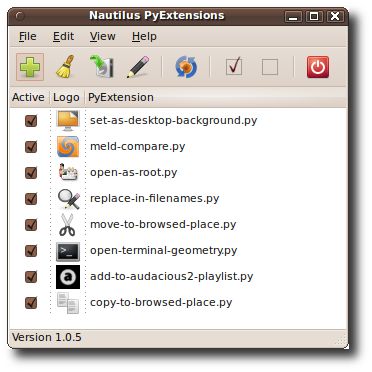372x372 pixels.
Task: Click the Active column header
Action: coord(28,97)
